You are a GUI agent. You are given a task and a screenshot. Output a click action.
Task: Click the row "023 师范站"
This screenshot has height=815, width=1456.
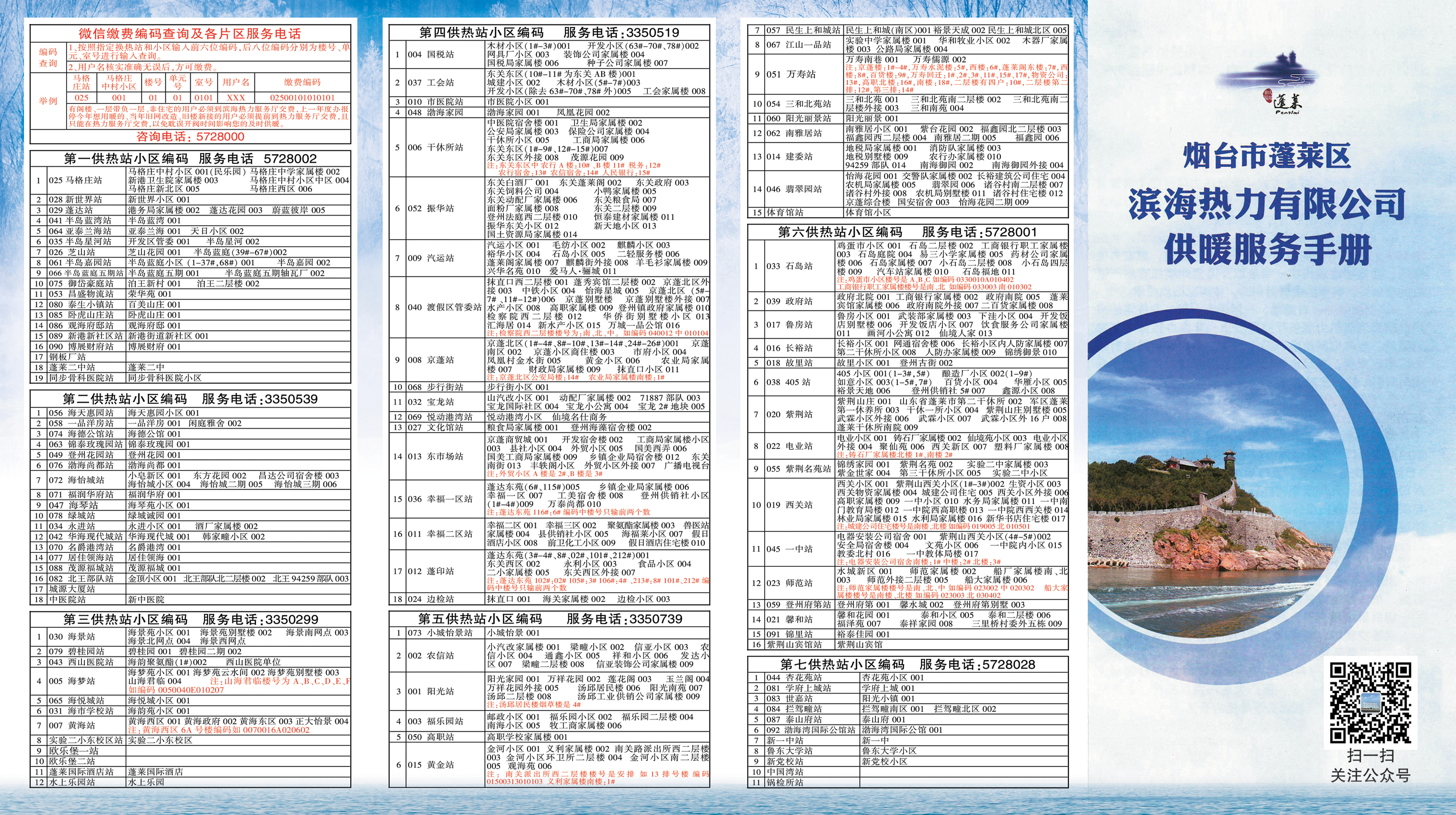click(908, 583)
